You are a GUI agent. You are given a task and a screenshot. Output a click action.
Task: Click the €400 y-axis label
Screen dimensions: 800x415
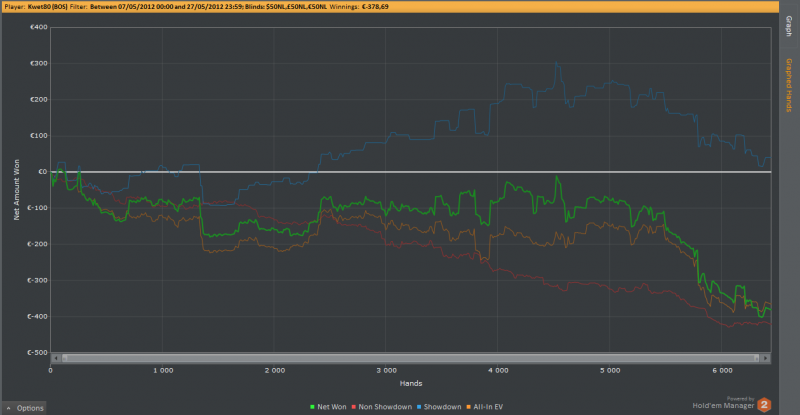pyautogui.click(x=39, y=27)
